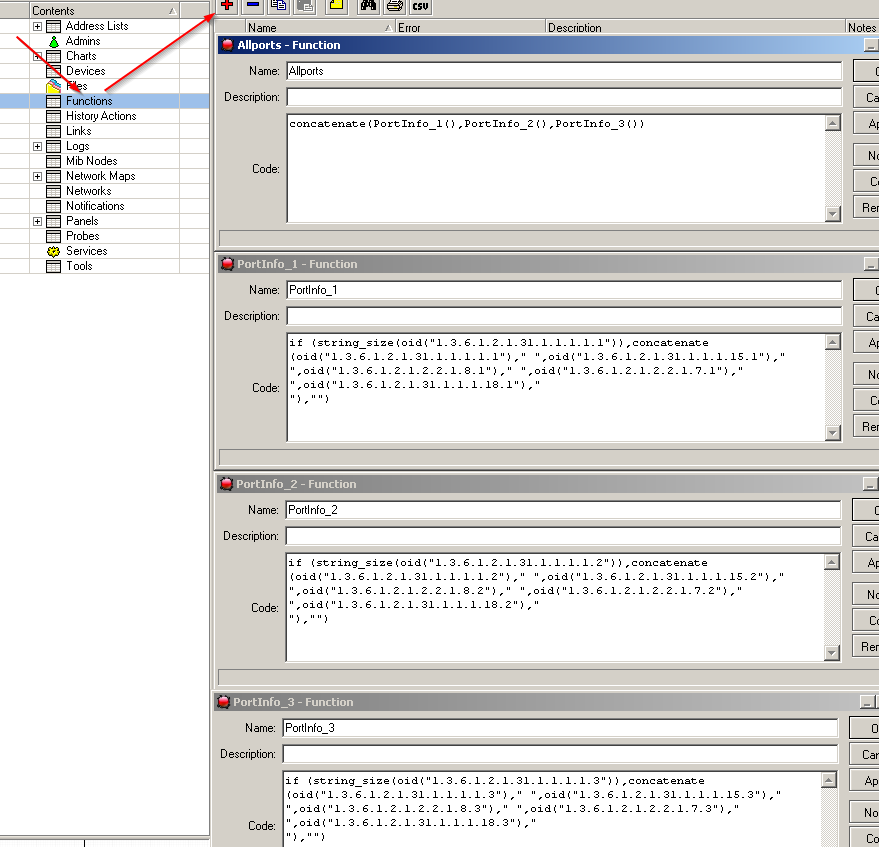Screen dimensions: 879x847
Task: Expand the Logs tree node
Action: pos(37,146)
